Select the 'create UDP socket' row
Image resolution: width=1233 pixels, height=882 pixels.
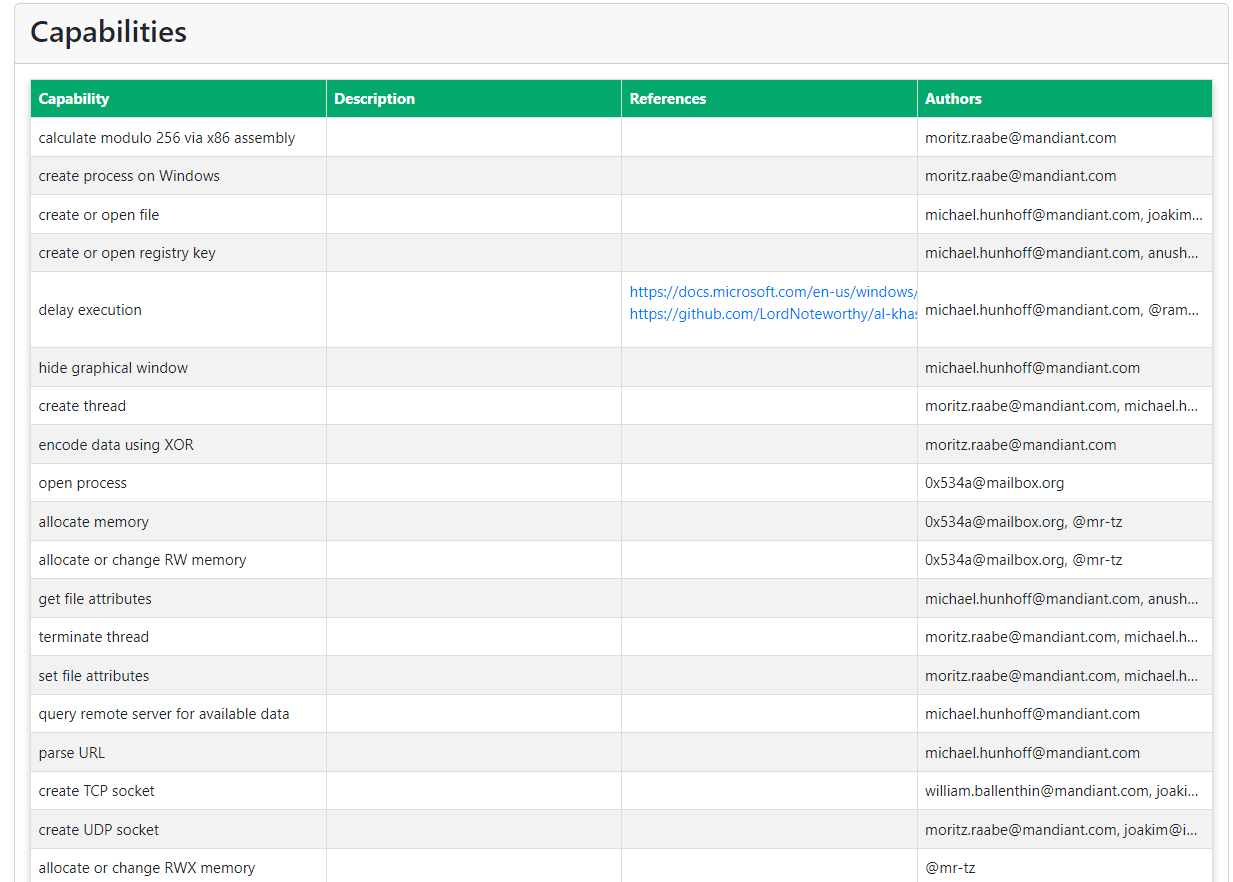tap(99, 830)
